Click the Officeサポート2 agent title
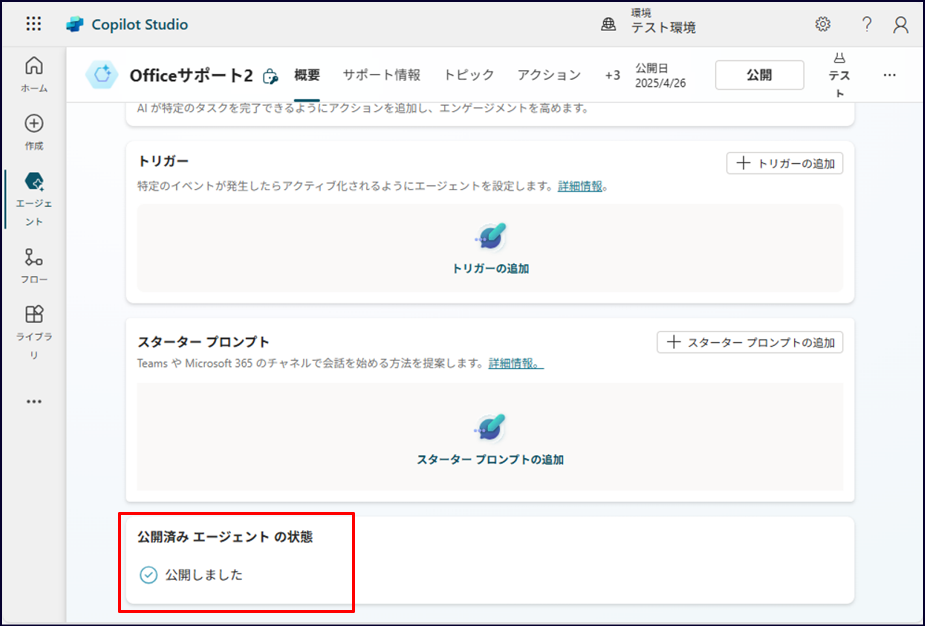Image resolution: width=925 pixels, height=626 pixels. click(x=191, y=76)
